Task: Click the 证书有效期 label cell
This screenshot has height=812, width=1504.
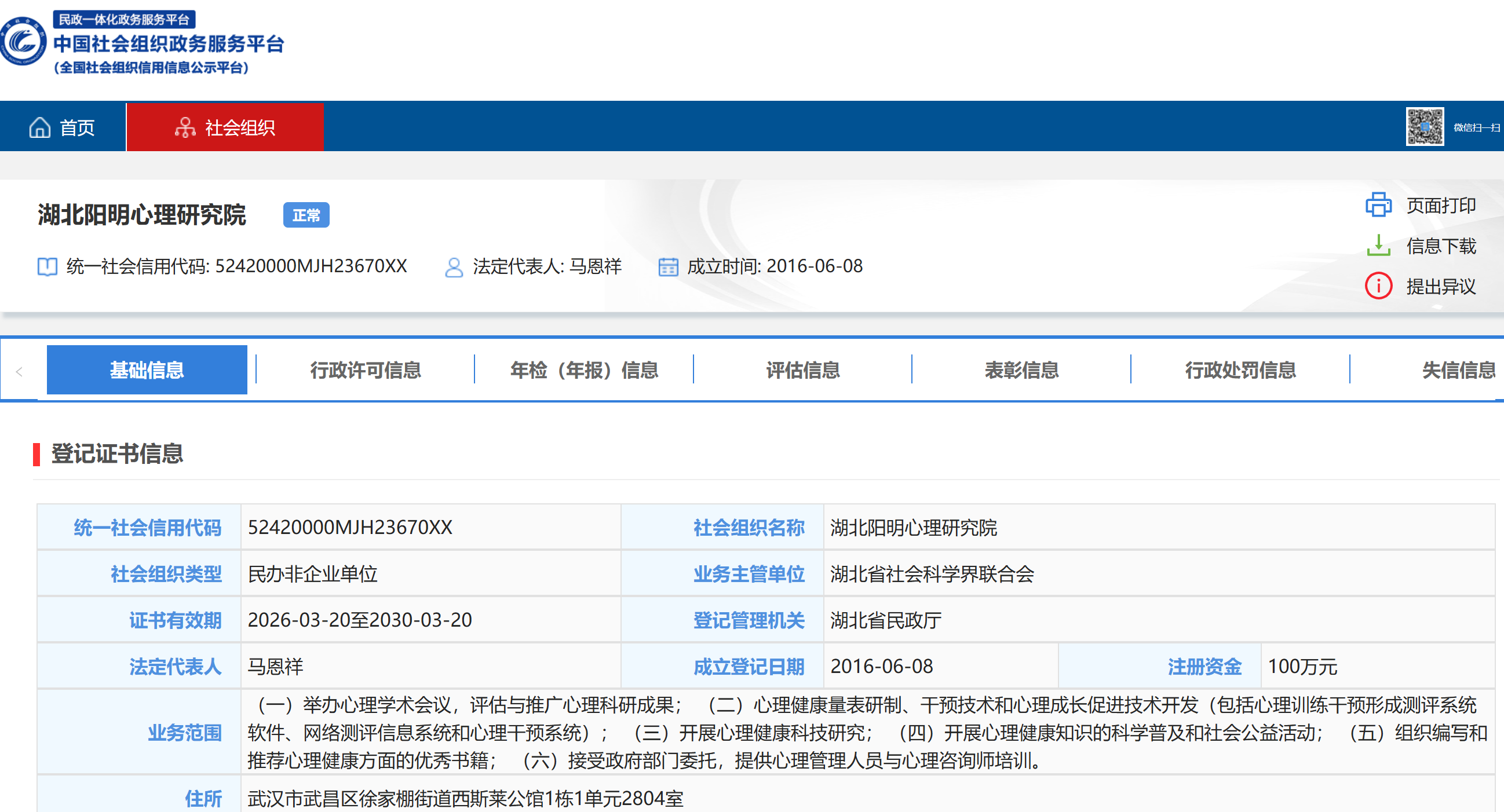Action: pos(139,619)
